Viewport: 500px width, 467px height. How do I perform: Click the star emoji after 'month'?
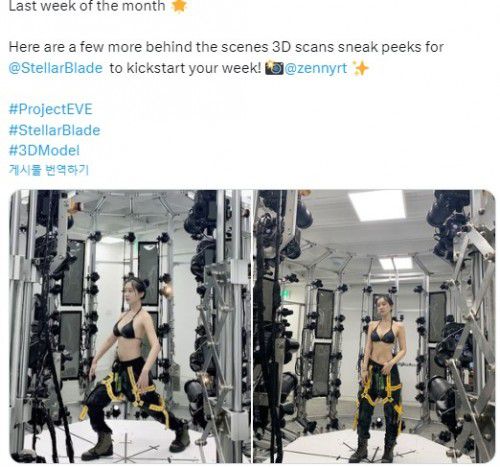[x=179, y=6]
